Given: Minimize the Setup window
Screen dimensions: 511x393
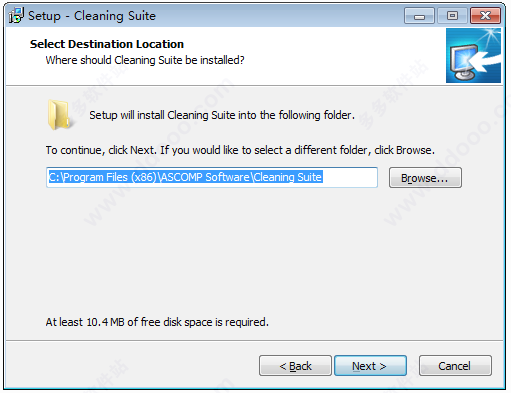Looking at the screenshot, I should [419, 16].
